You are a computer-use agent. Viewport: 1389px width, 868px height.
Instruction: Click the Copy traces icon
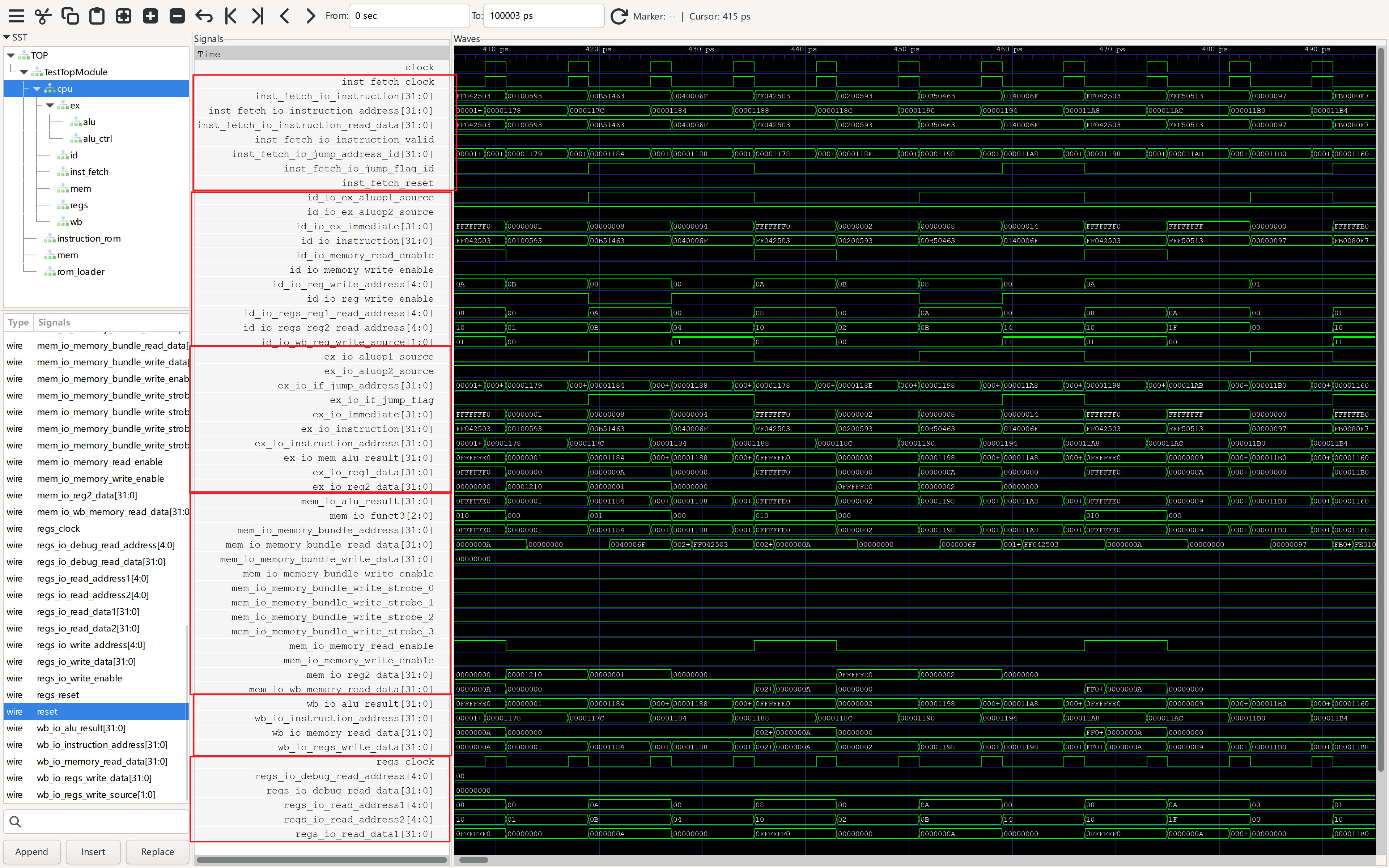click(70, 16)
